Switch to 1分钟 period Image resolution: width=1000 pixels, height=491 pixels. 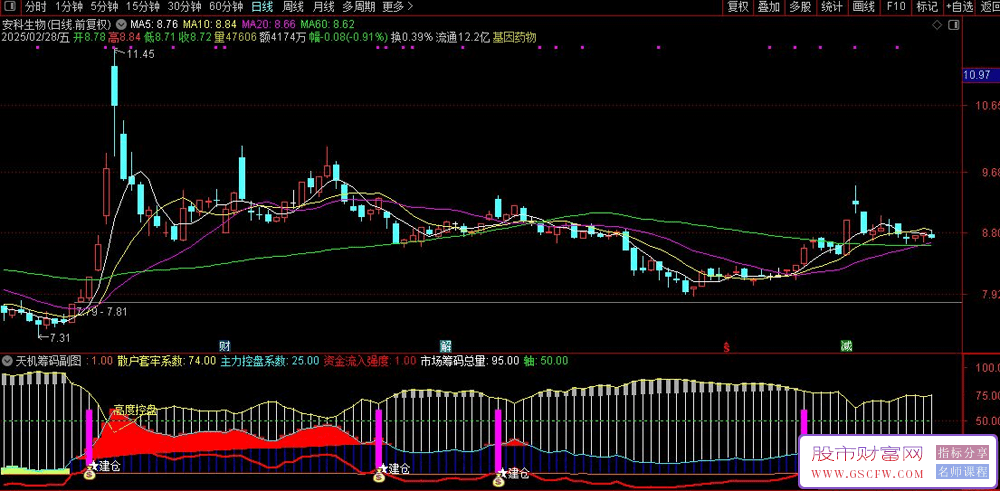[68, 7]
